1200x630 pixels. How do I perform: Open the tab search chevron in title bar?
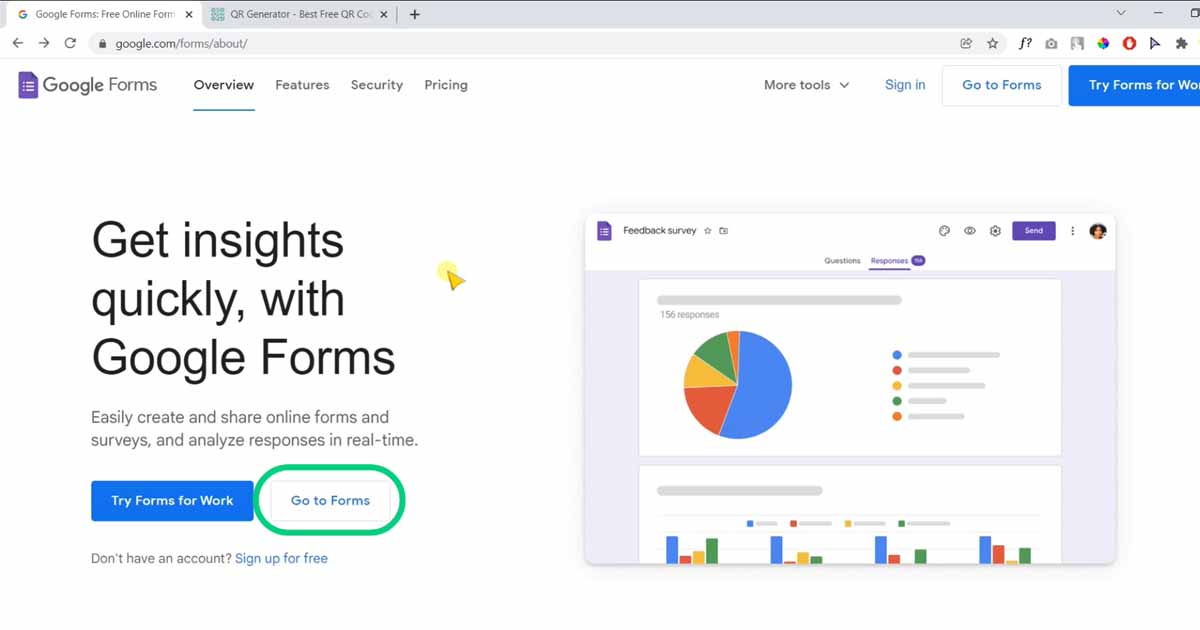[1121, 14]
